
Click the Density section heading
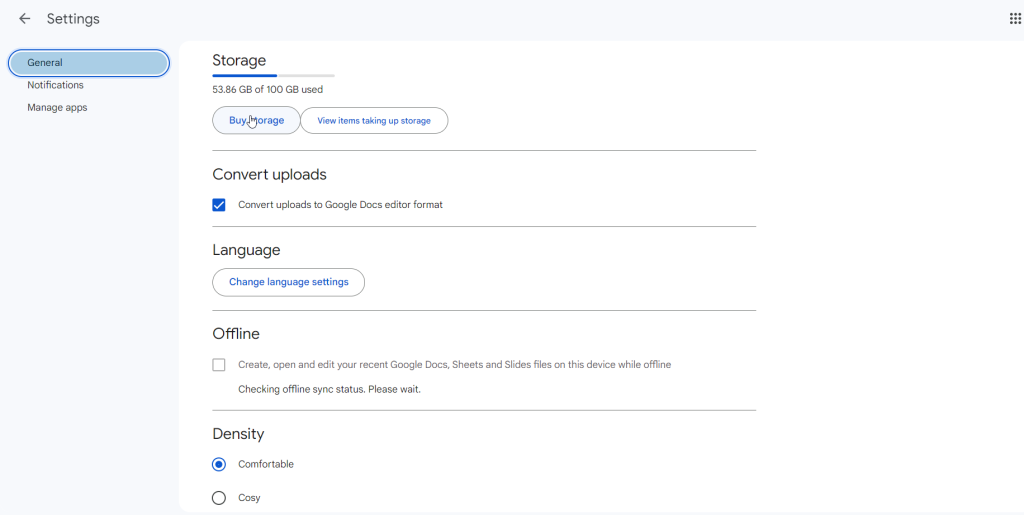tap(238, 434)
